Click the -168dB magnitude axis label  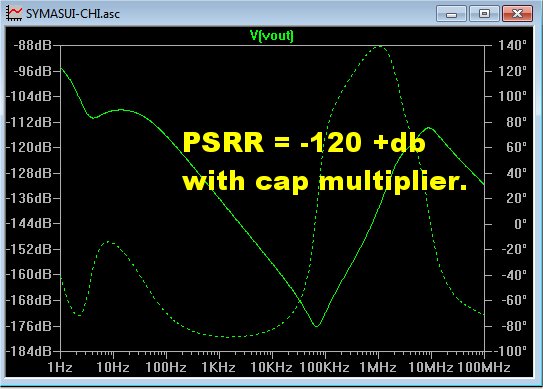(x=29, y=300)
